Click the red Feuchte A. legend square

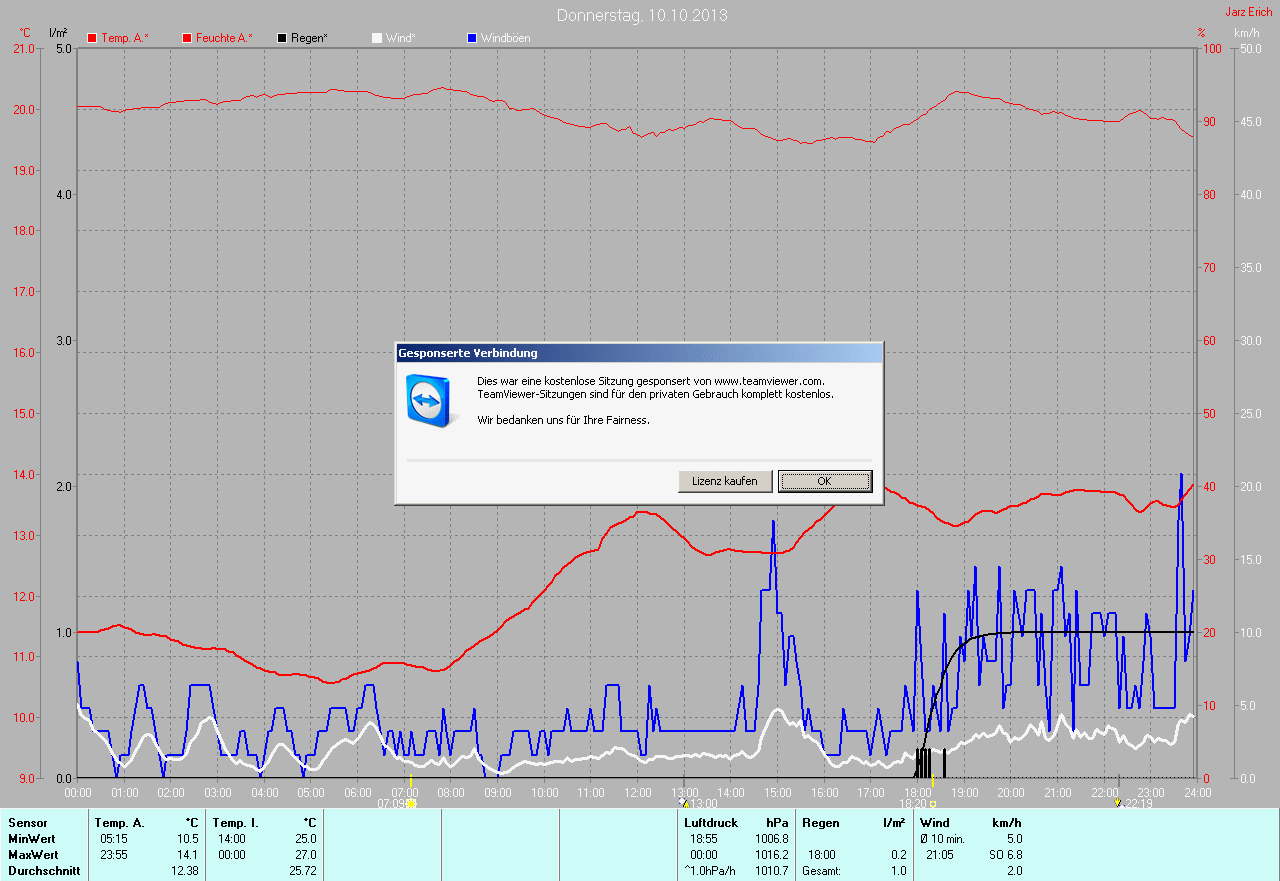[187, 38]
